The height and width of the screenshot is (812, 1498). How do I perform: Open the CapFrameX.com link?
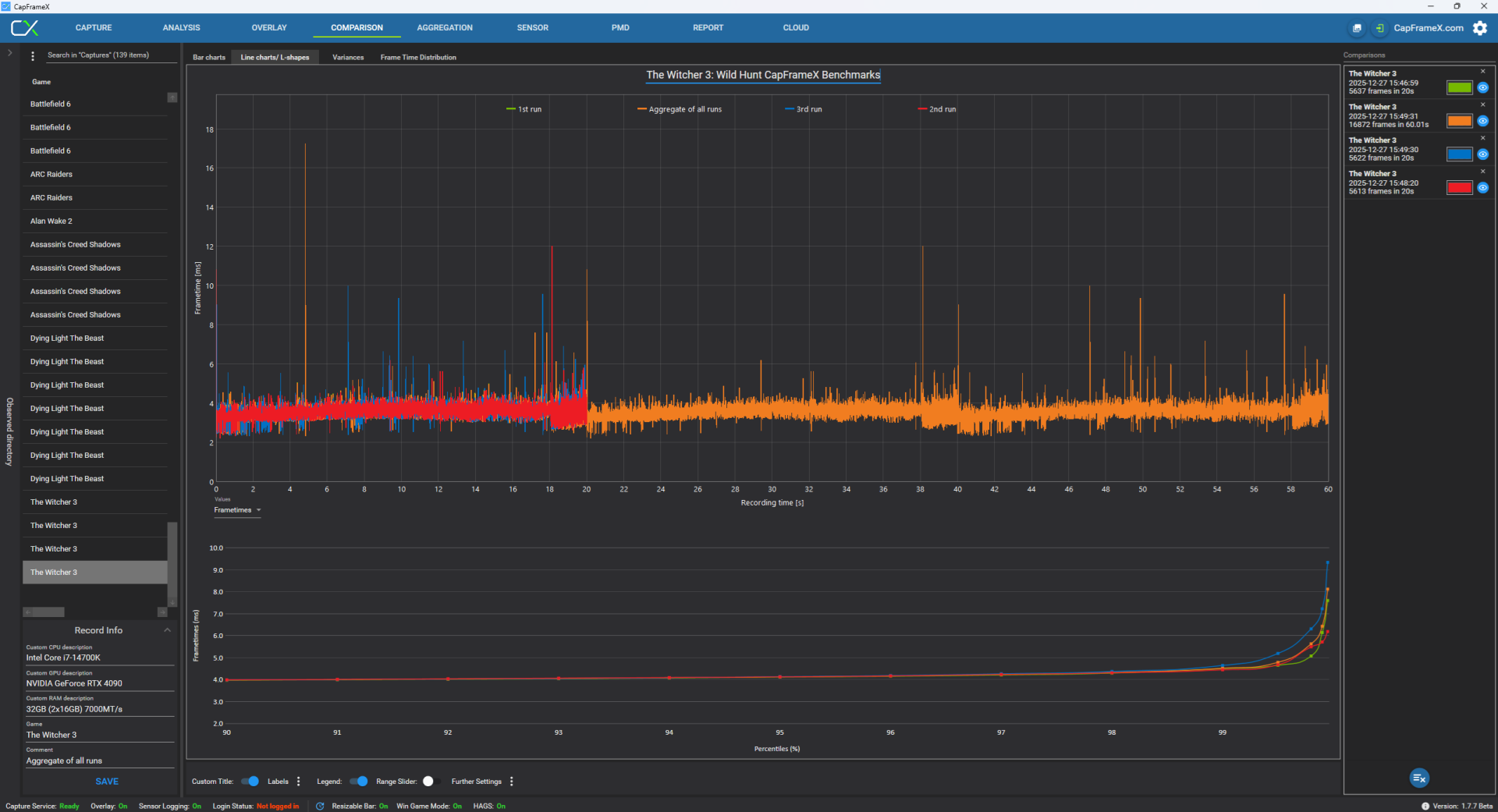click(1429, 28)
